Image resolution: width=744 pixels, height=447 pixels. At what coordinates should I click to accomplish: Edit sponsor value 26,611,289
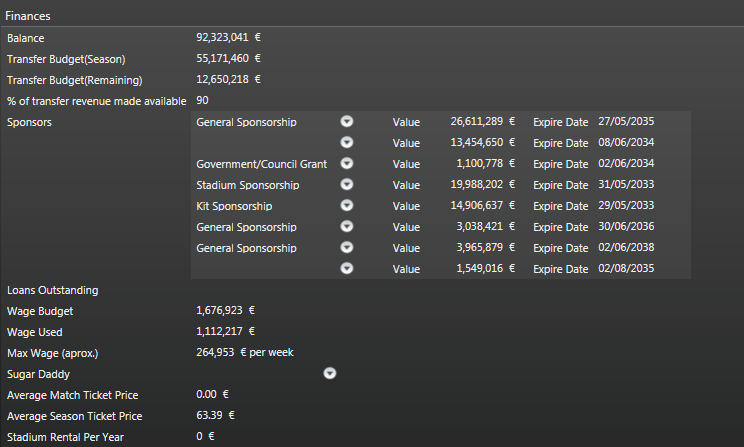tap(476, 121)
